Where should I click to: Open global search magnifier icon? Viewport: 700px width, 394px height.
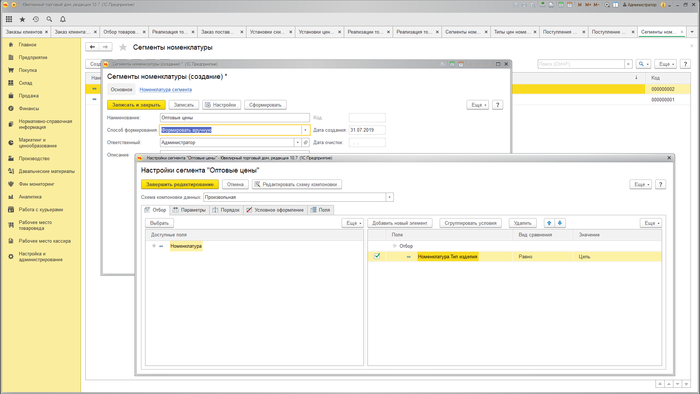coord(49,19)
